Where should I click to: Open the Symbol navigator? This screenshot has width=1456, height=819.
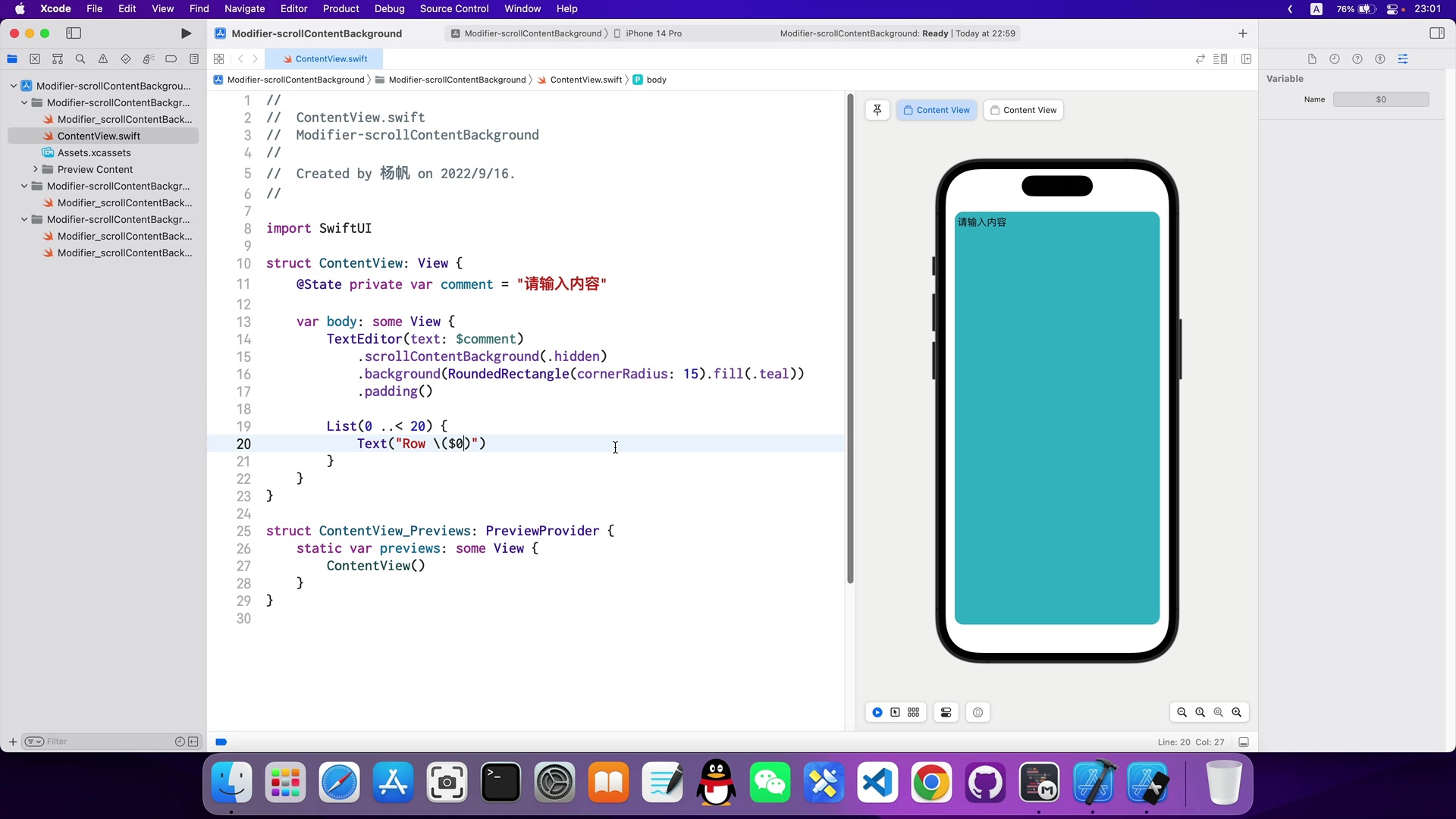click(58, 59)
